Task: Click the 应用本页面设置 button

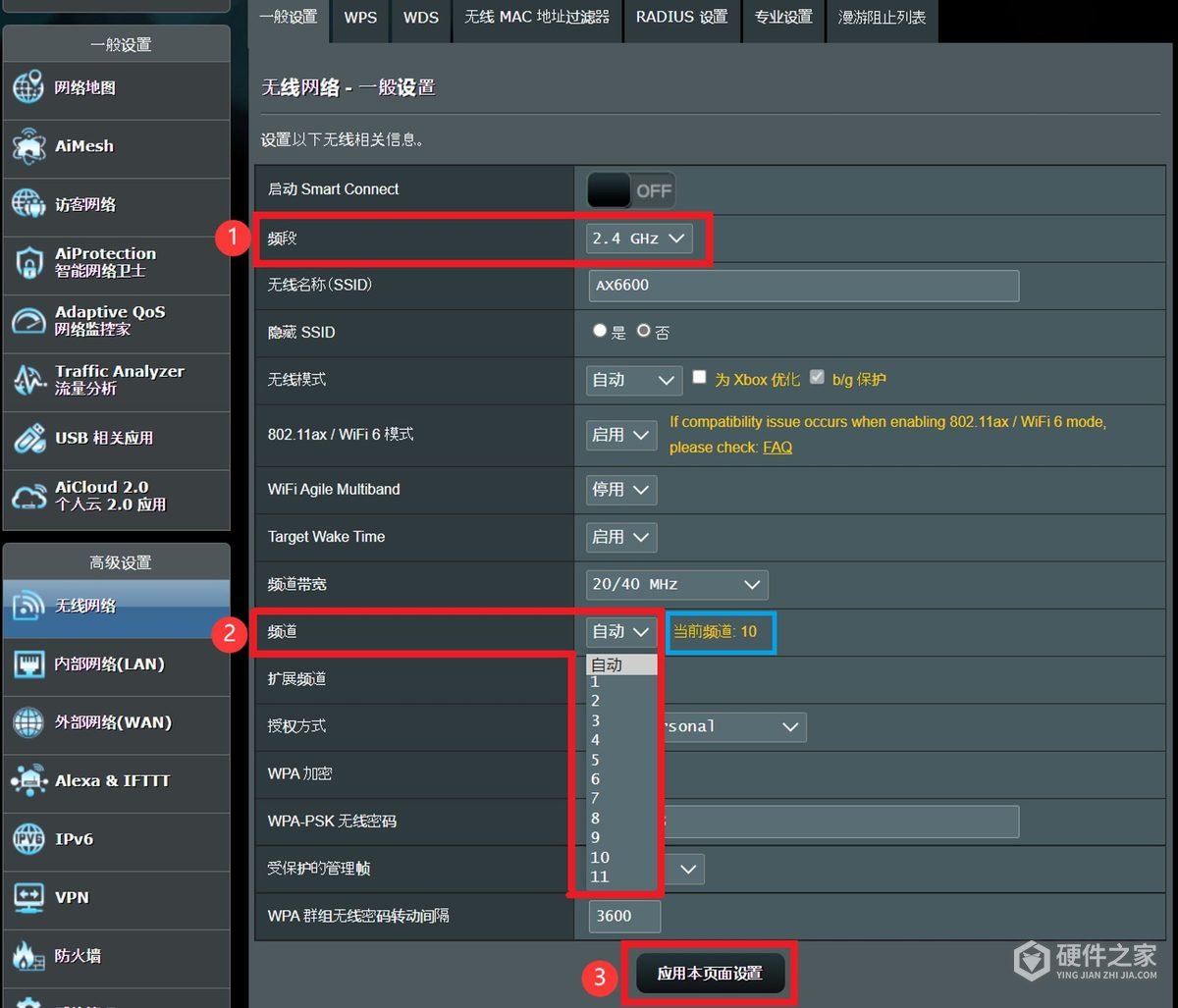Action: coord(710,974)
